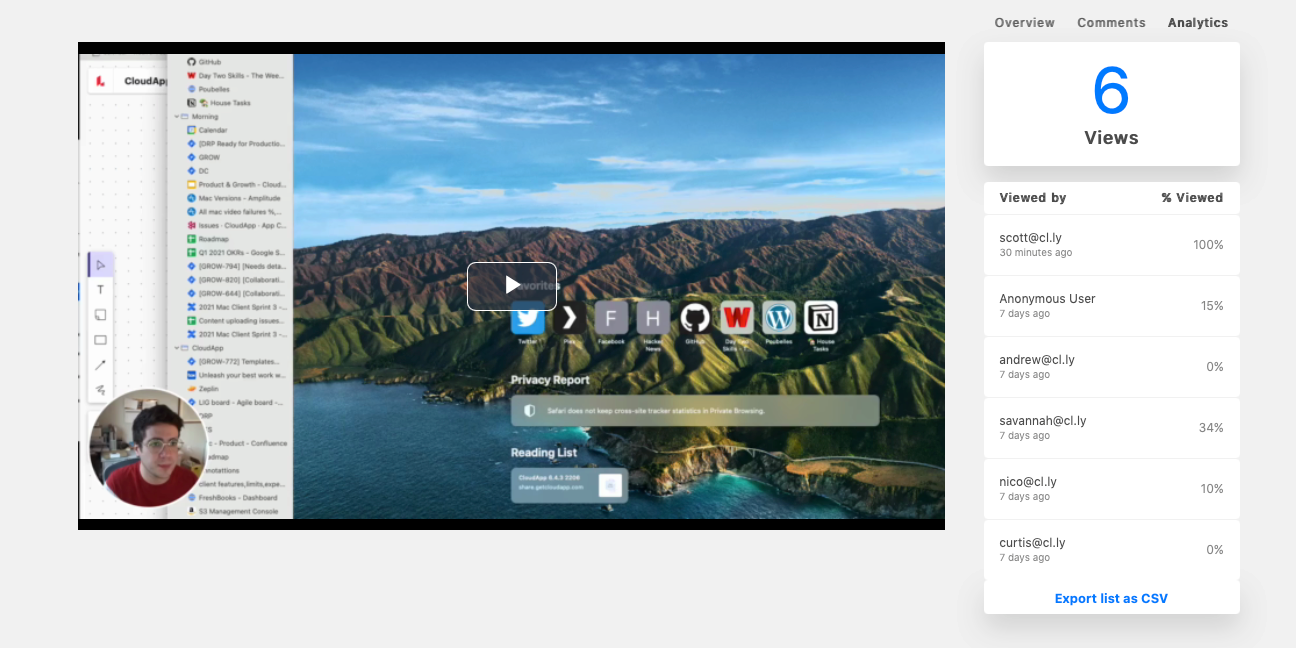Select the andrew@cl.ly viewer row
The height and width of the screenshot is (648, 1296).
(x=1111, y=366)
